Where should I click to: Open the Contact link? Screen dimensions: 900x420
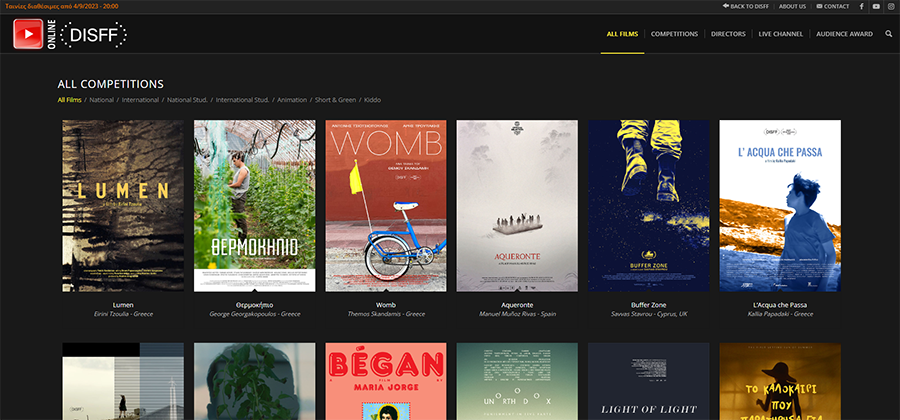(x=832, y=6)
